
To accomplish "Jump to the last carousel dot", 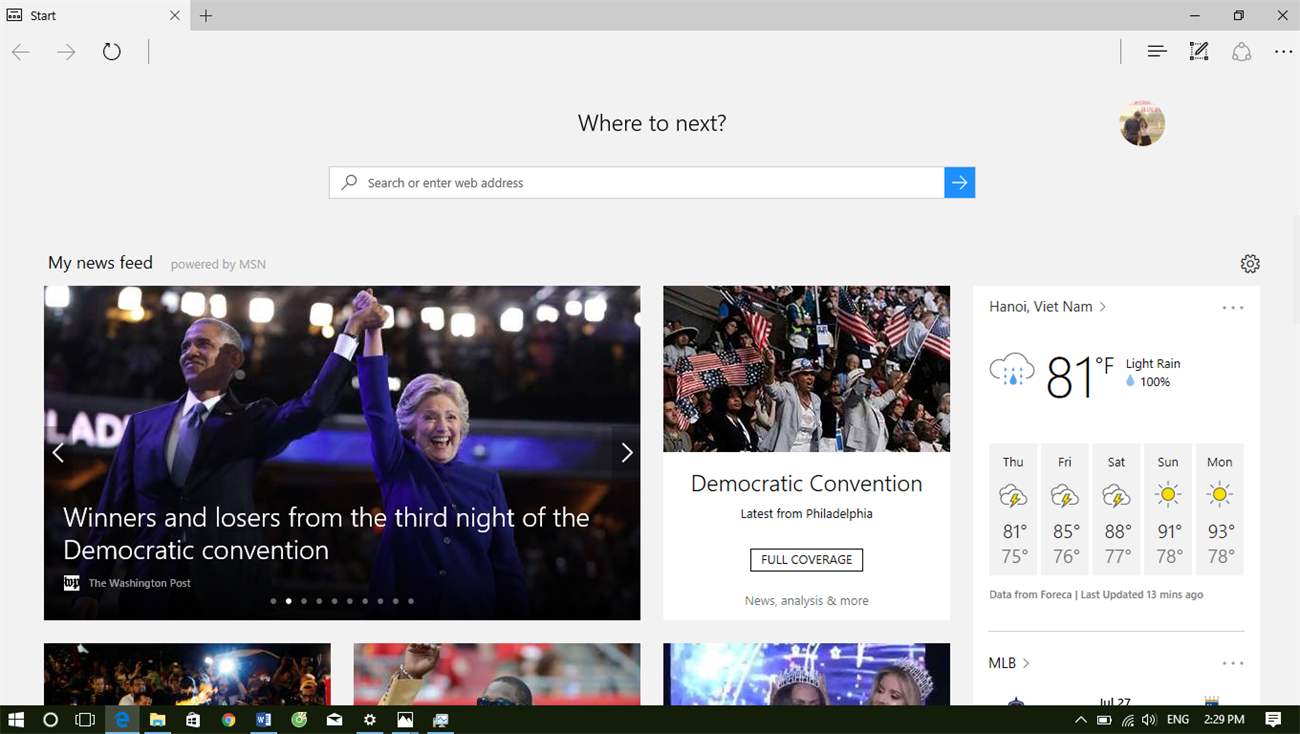I will [x=411, y=601].
